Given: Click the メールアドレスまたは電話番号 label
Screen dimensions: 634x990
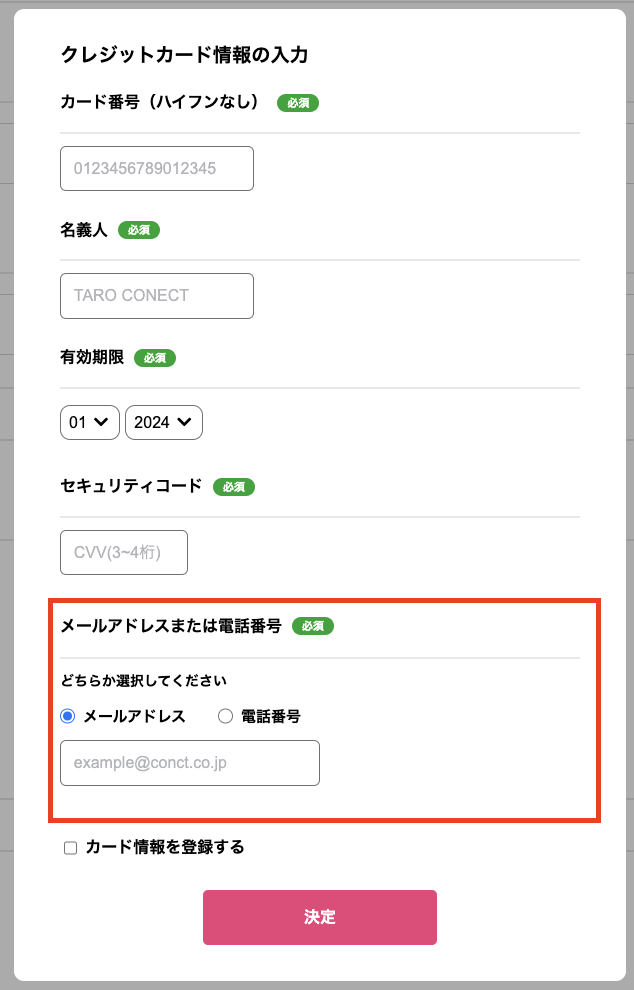Looking at the screenshot, I should tap(171, 626).
